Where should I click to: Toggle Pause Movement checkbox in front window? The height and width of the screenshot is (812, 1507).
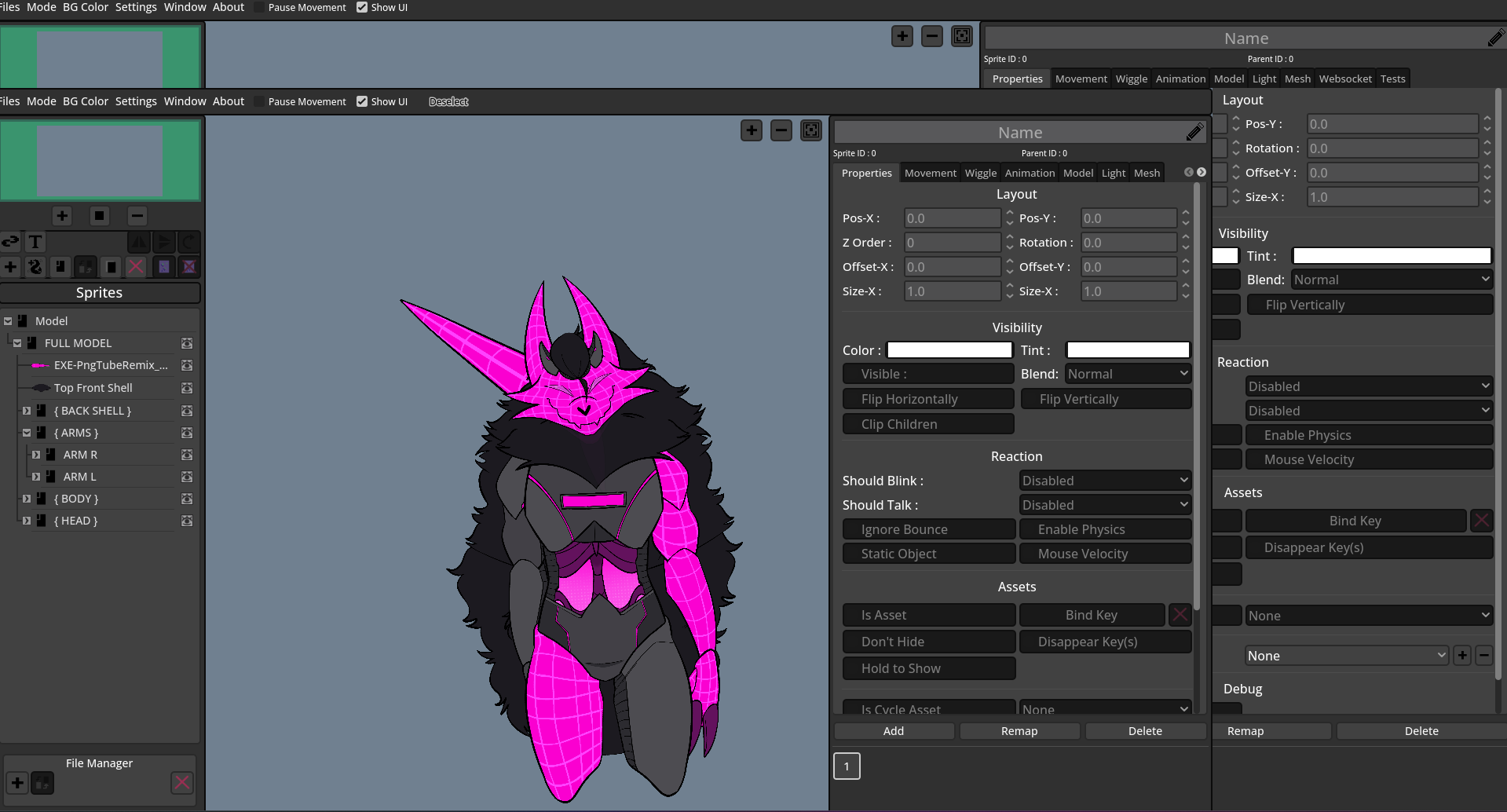point(260,101)
